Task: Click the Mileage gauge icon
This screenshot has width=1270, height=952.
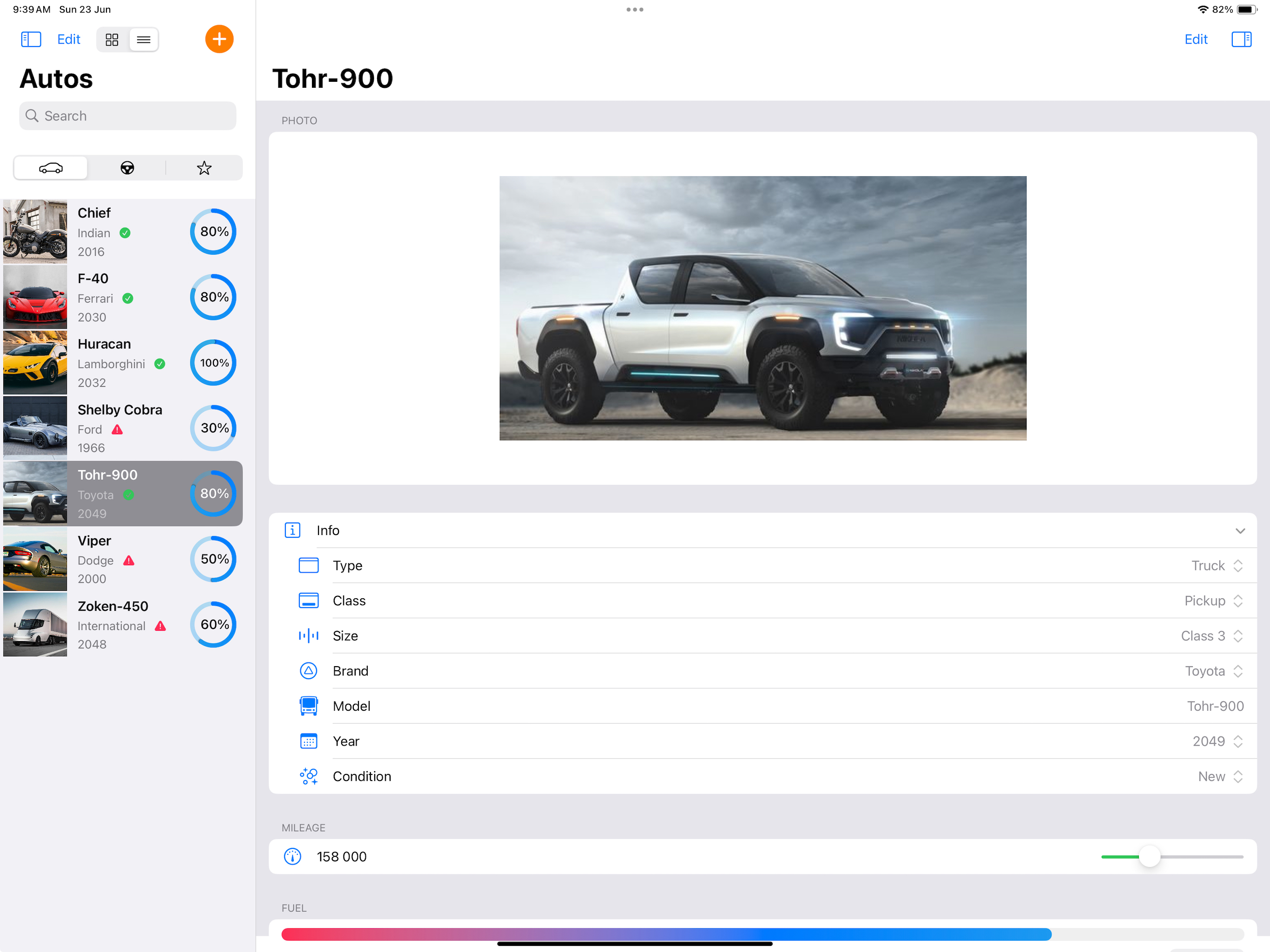Action: tap(292, 856)
